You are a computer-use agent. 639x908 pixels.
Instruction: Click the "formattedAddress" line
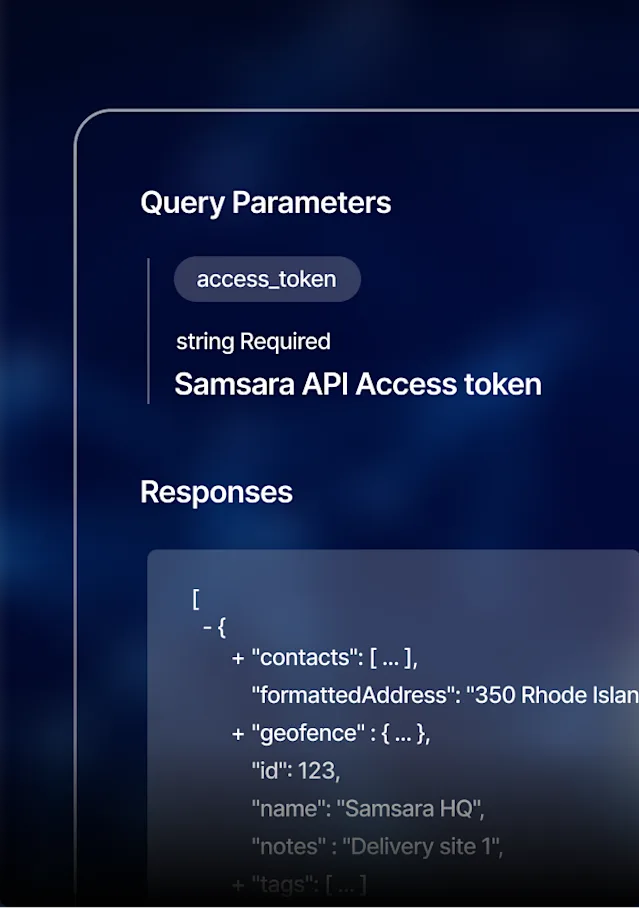coord(445,695)
